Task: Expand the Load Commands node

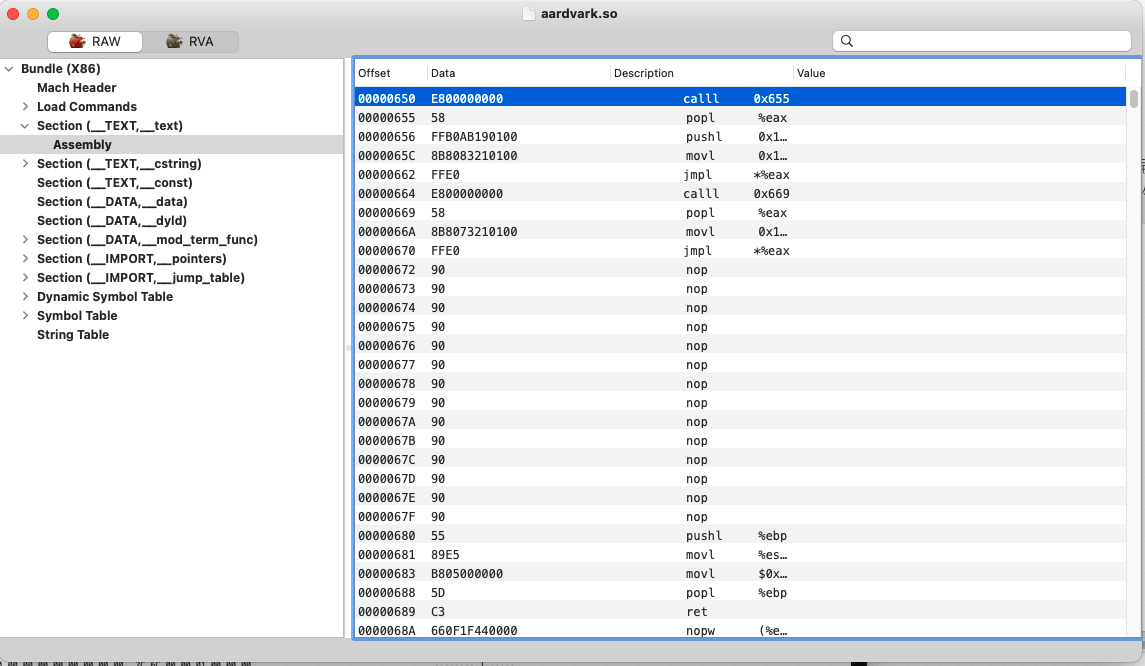Action: click(25, 107)
